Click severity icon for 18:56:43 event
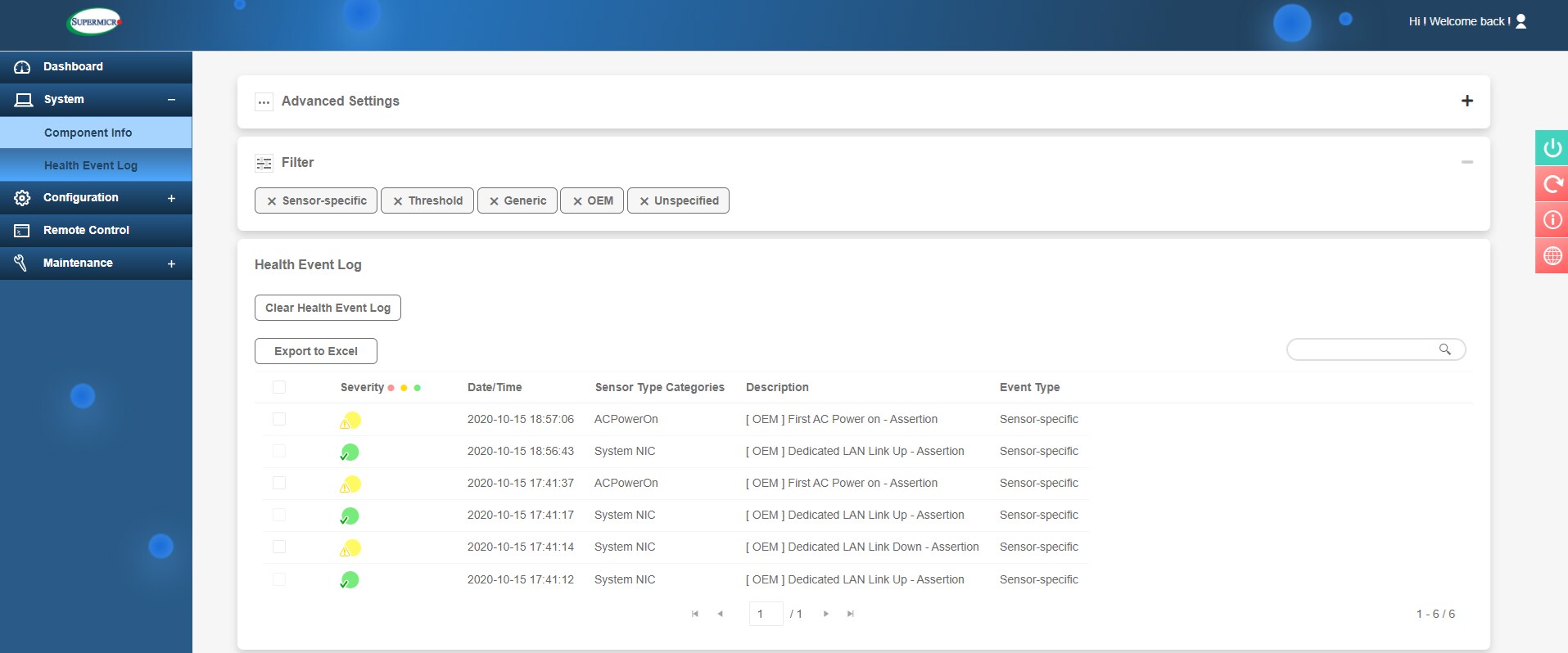 coord(350,453)
